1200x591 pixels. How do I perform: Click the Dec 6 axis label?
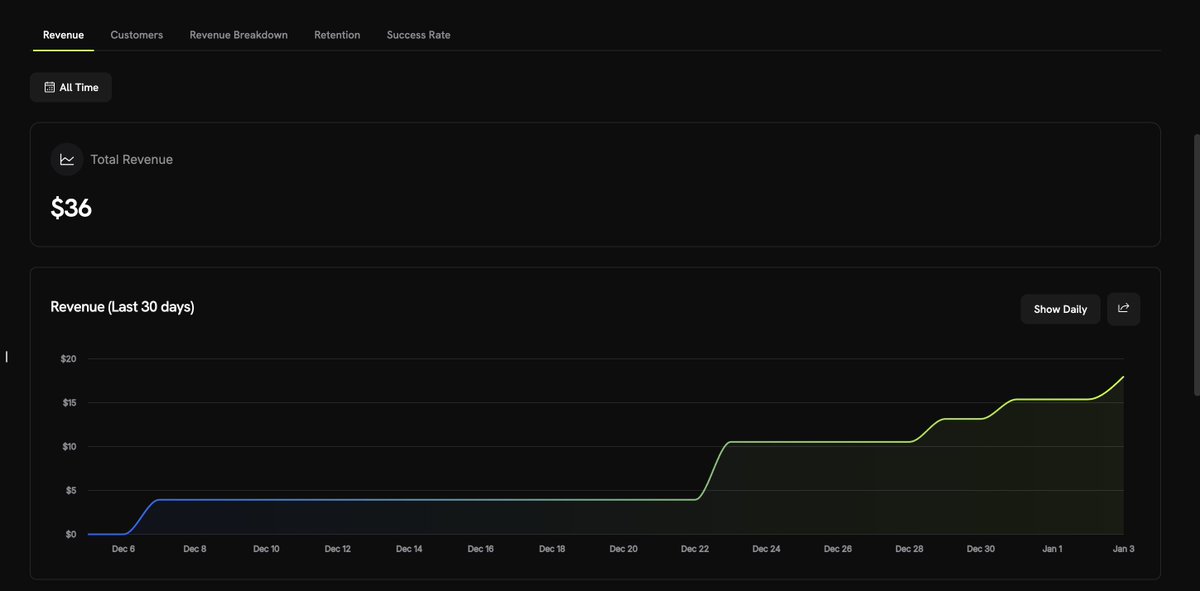coord(123,549)
